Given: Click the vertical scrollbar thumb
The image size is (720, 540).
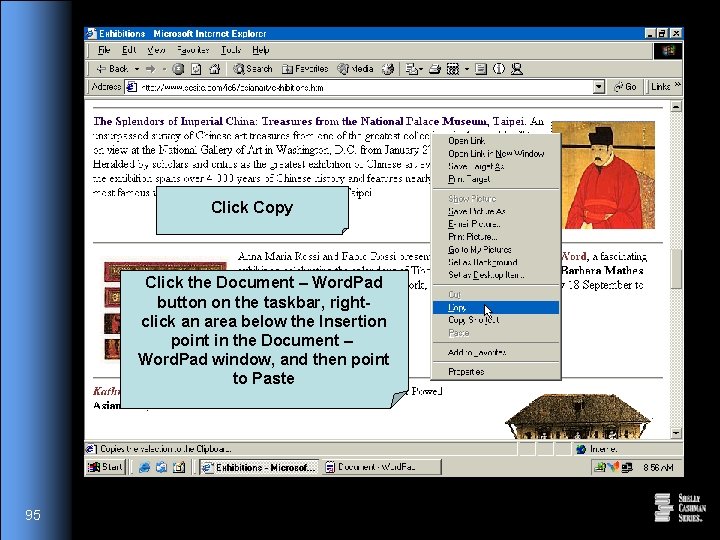Looking at the screenshot, I should point(676,269).
